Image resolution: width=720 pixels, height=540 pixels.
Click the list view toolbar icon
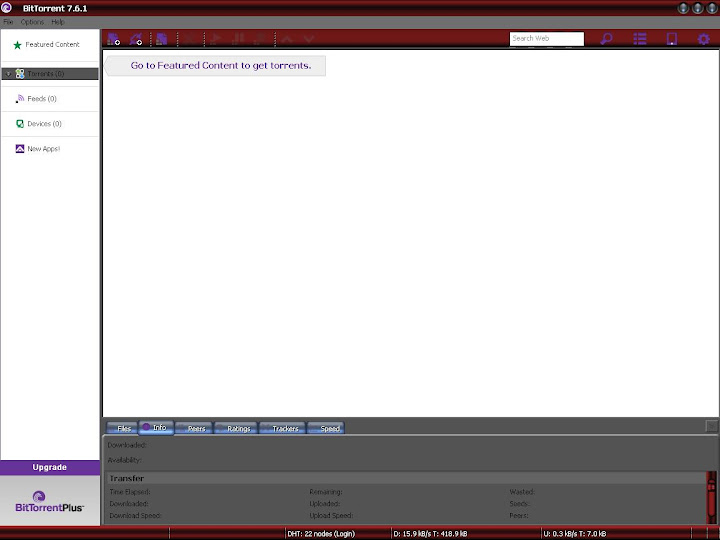[640, 39]
